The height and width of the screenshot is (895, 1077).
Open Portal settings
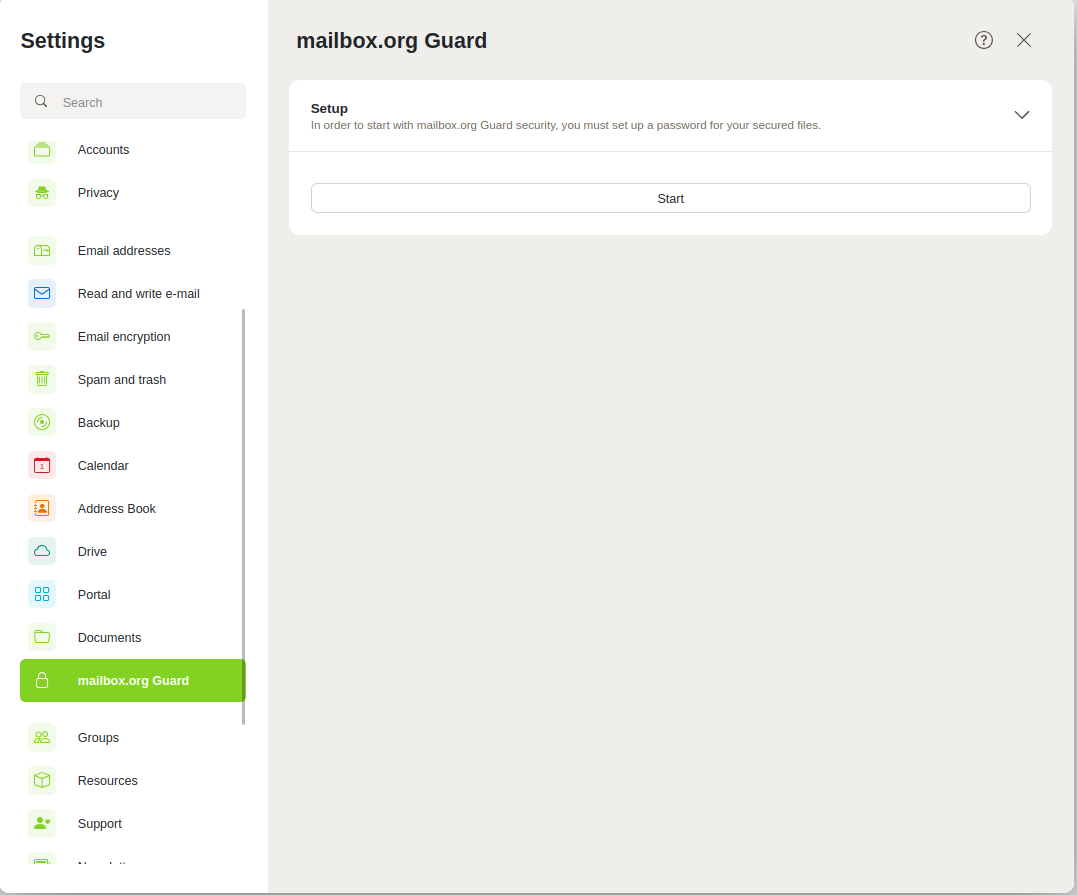pos(133,594)
